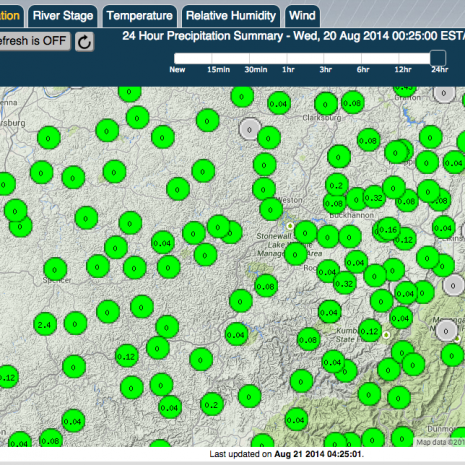Image resolution: width=465 pixels, height=465 pixels.
Task: Click the 'Last updated on' timestamp text
Action: [287, 454]
